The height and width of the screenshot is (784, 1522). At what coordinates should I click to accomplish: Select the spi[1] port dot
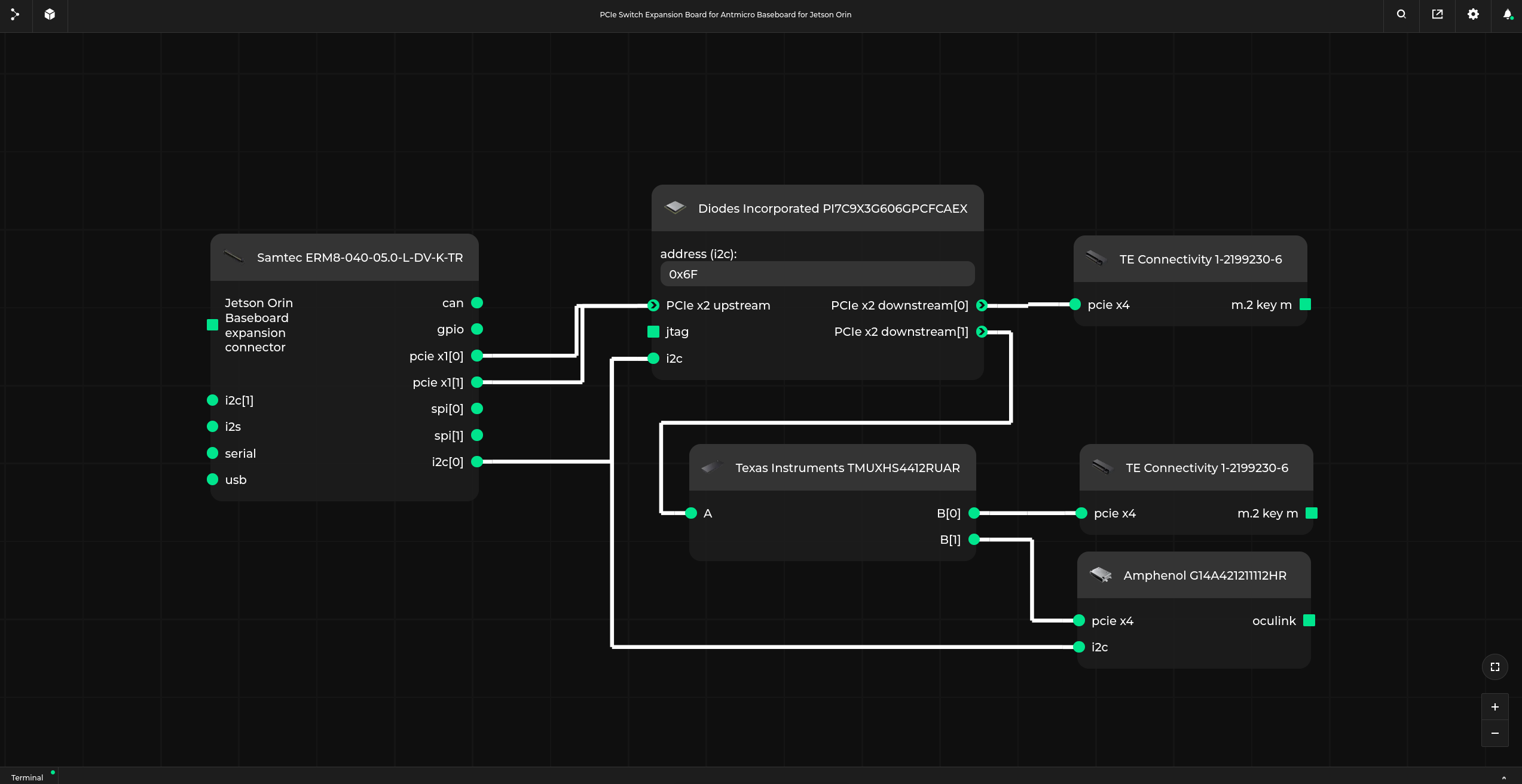coord(477,435)
